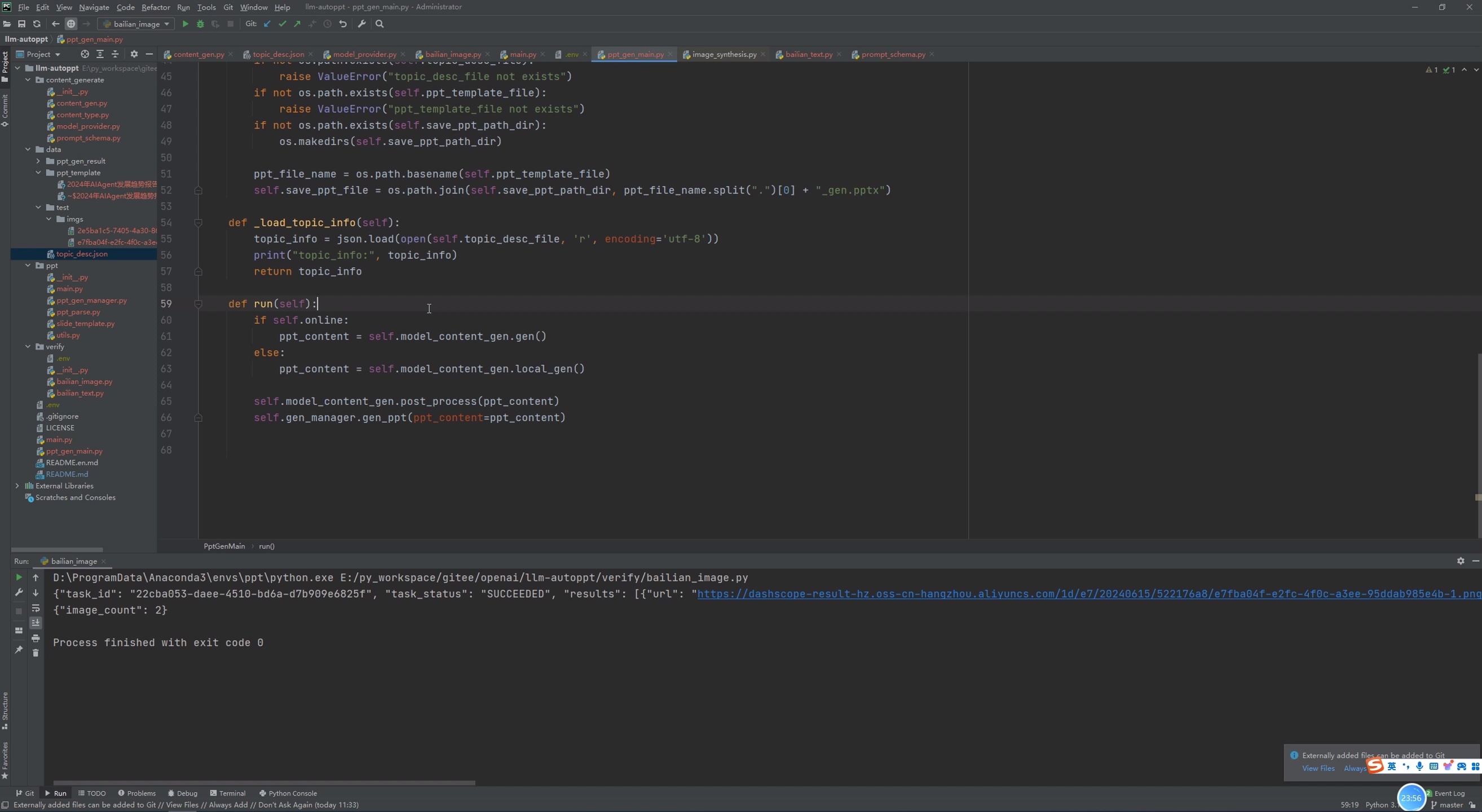
Task: Open the dashscope result URL link
Action: point(1087,594)
